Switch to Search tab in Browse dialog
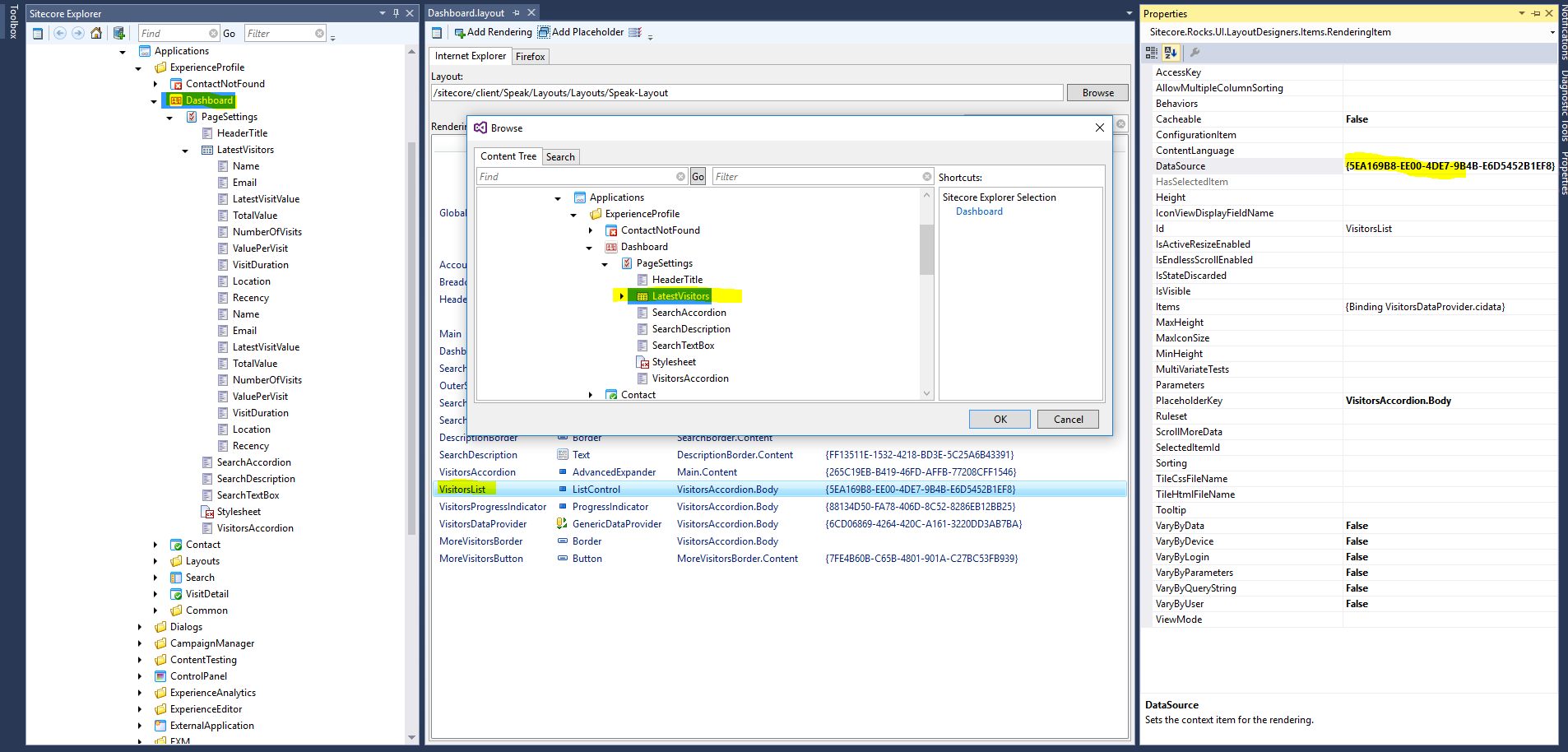This screenshot has width=1568, height=752. tap(561, 157)
